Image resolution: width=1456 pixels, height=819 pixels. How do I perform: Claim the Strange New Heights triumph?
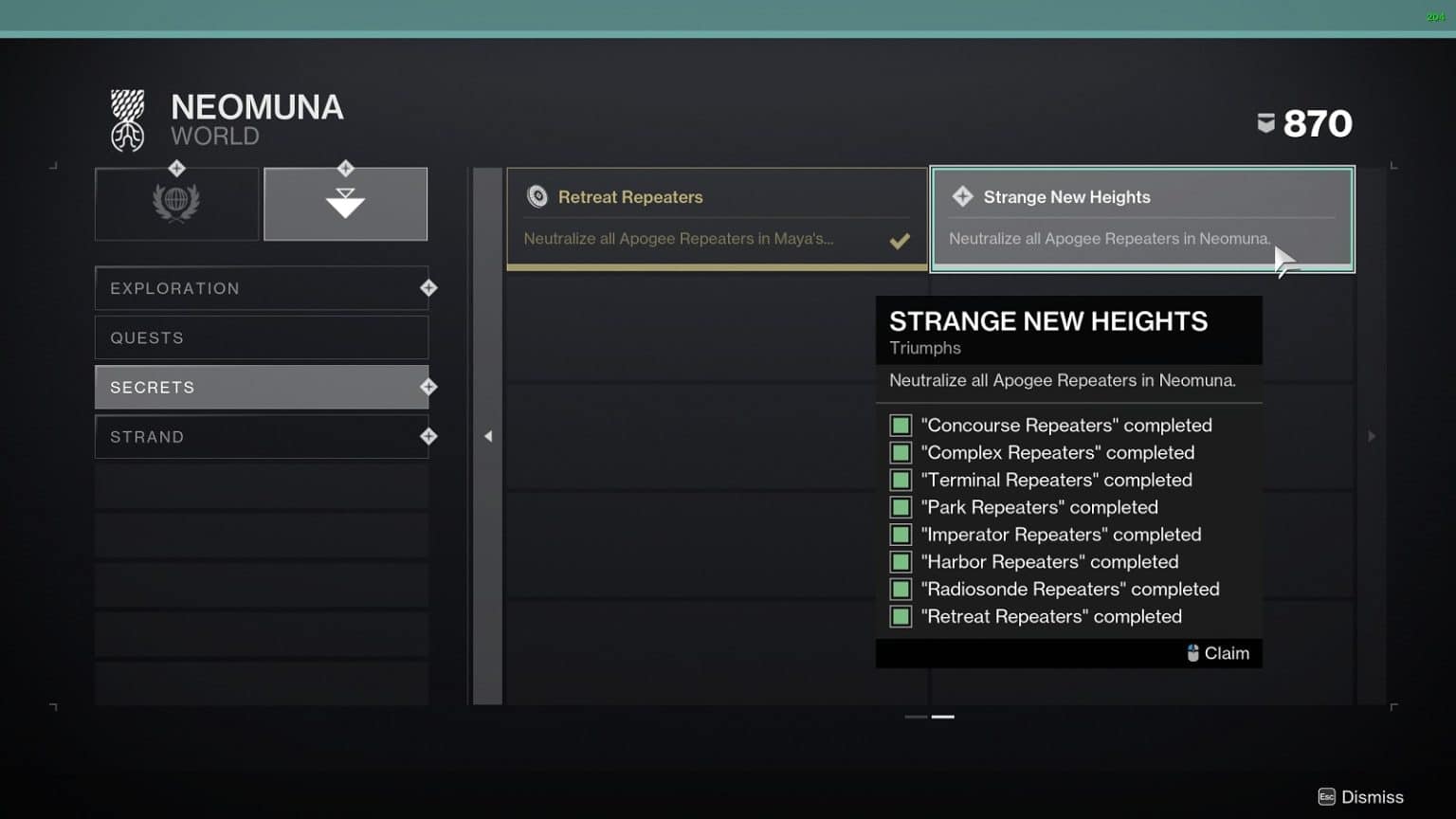[x=1218, y=653]
